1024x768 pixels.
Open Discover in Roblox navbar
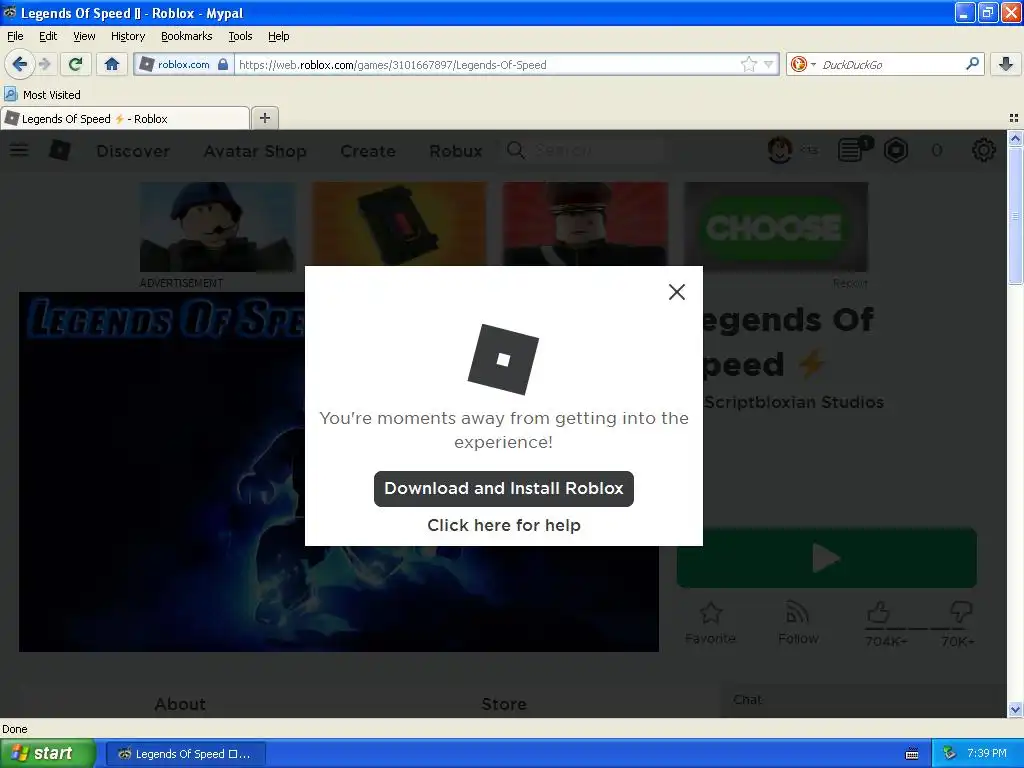pos(133,151)
